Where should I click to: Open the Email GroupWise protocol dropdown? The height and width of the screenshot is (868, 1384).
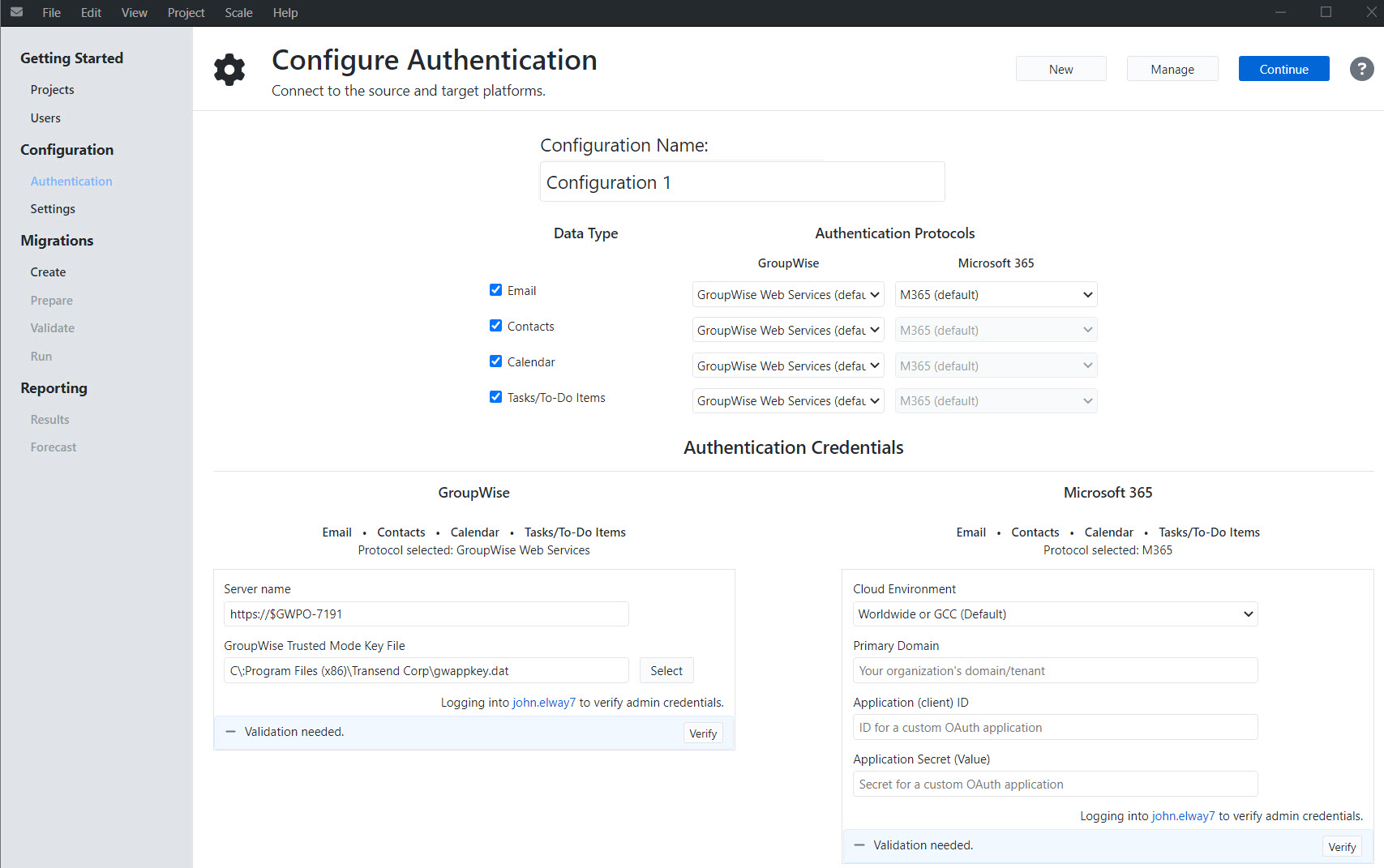(787, 295)
